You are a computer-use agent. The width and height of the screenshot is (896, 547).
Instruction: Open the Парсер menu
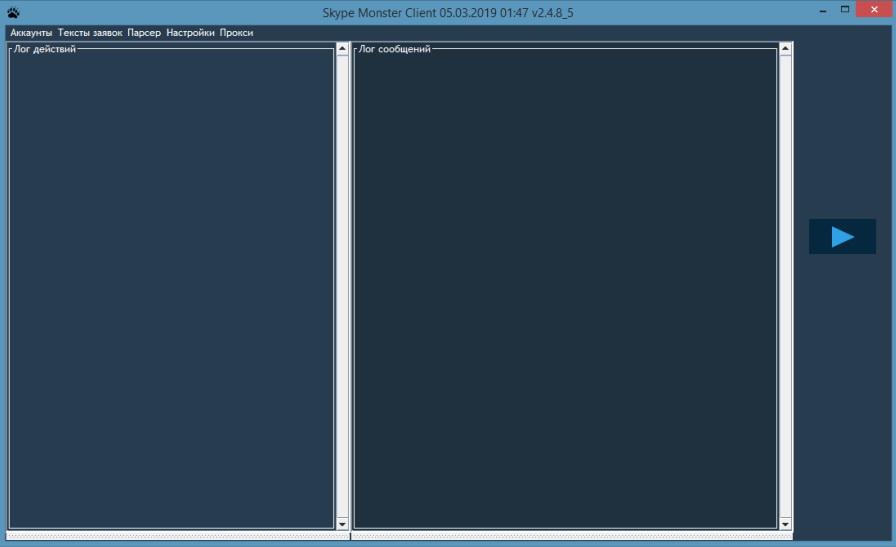[x=144, y=33]
